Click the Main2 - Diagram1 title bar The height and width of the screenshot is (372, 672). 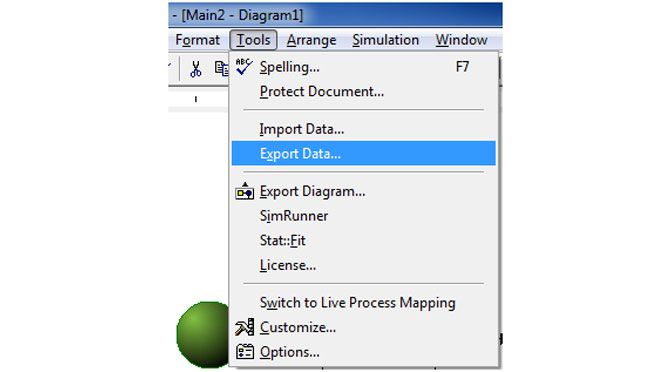tap(335, 15)
